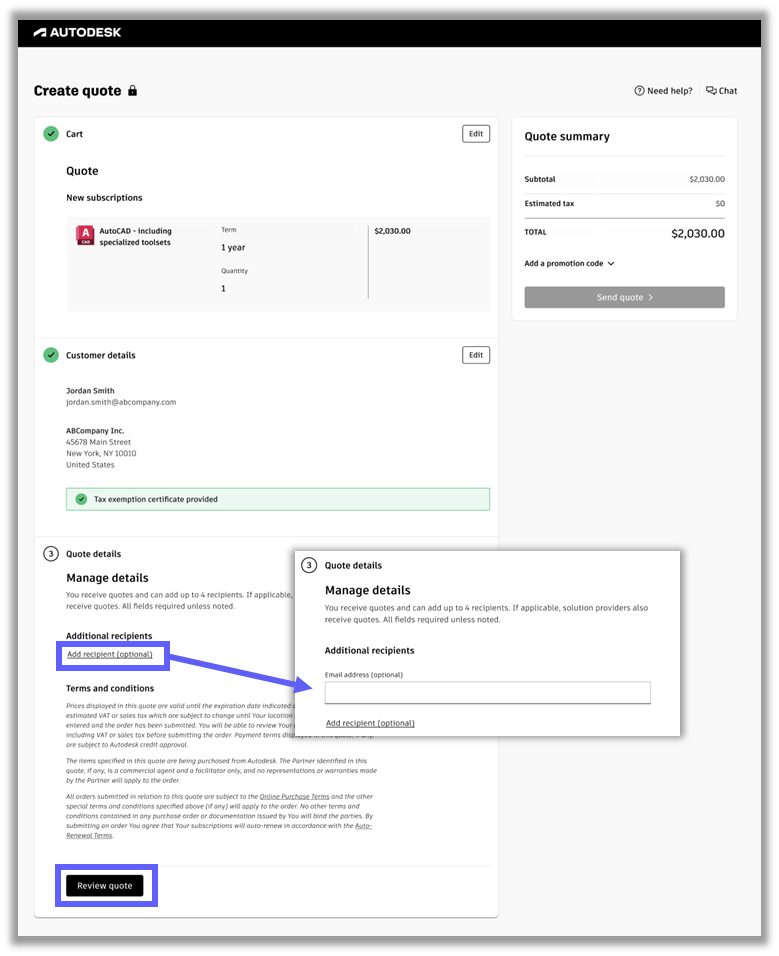This screenshot has height=956, width=779.
Task: Click the 'New subscriptions' label
Action: click(x=104, y=198)
